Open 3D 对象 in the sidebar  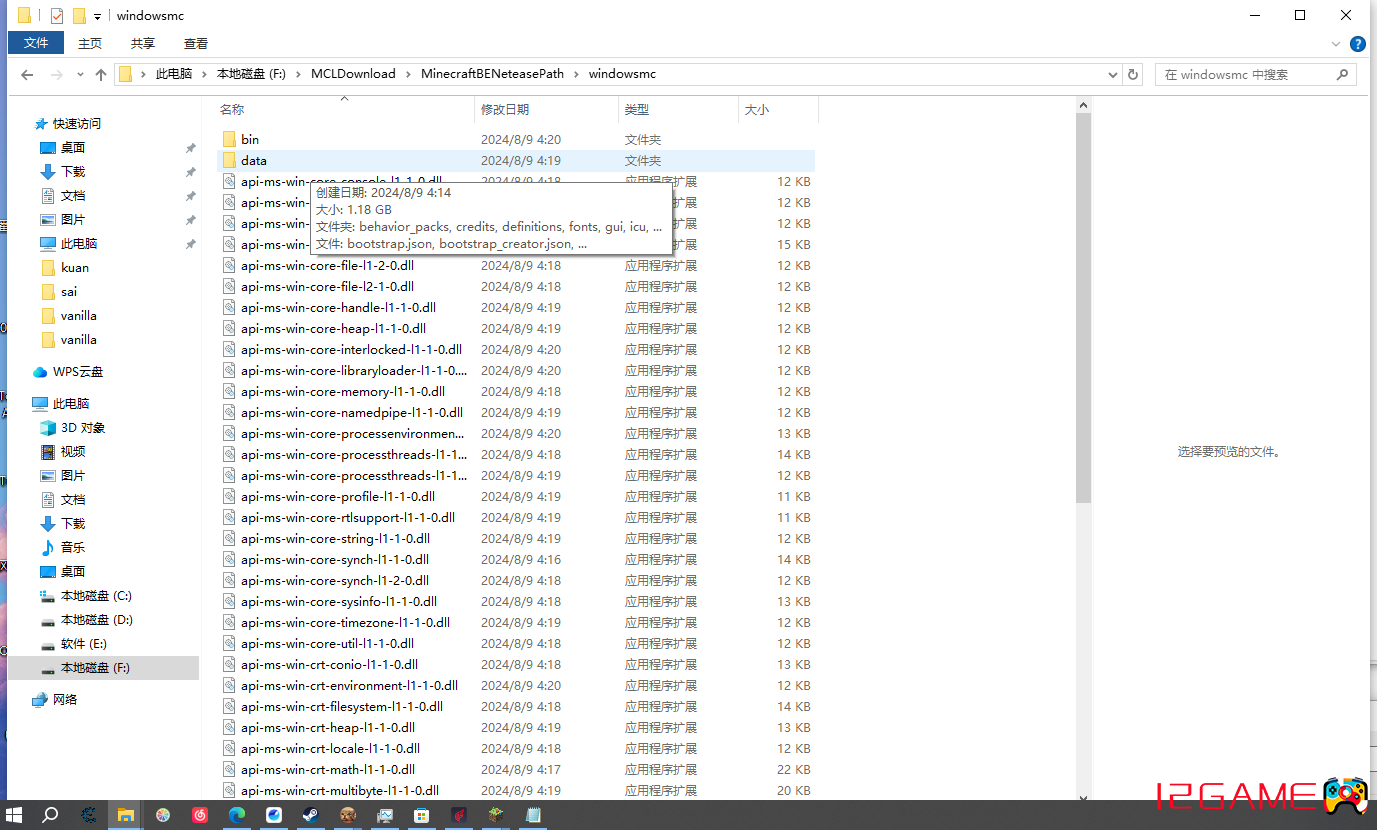point(82,428)
